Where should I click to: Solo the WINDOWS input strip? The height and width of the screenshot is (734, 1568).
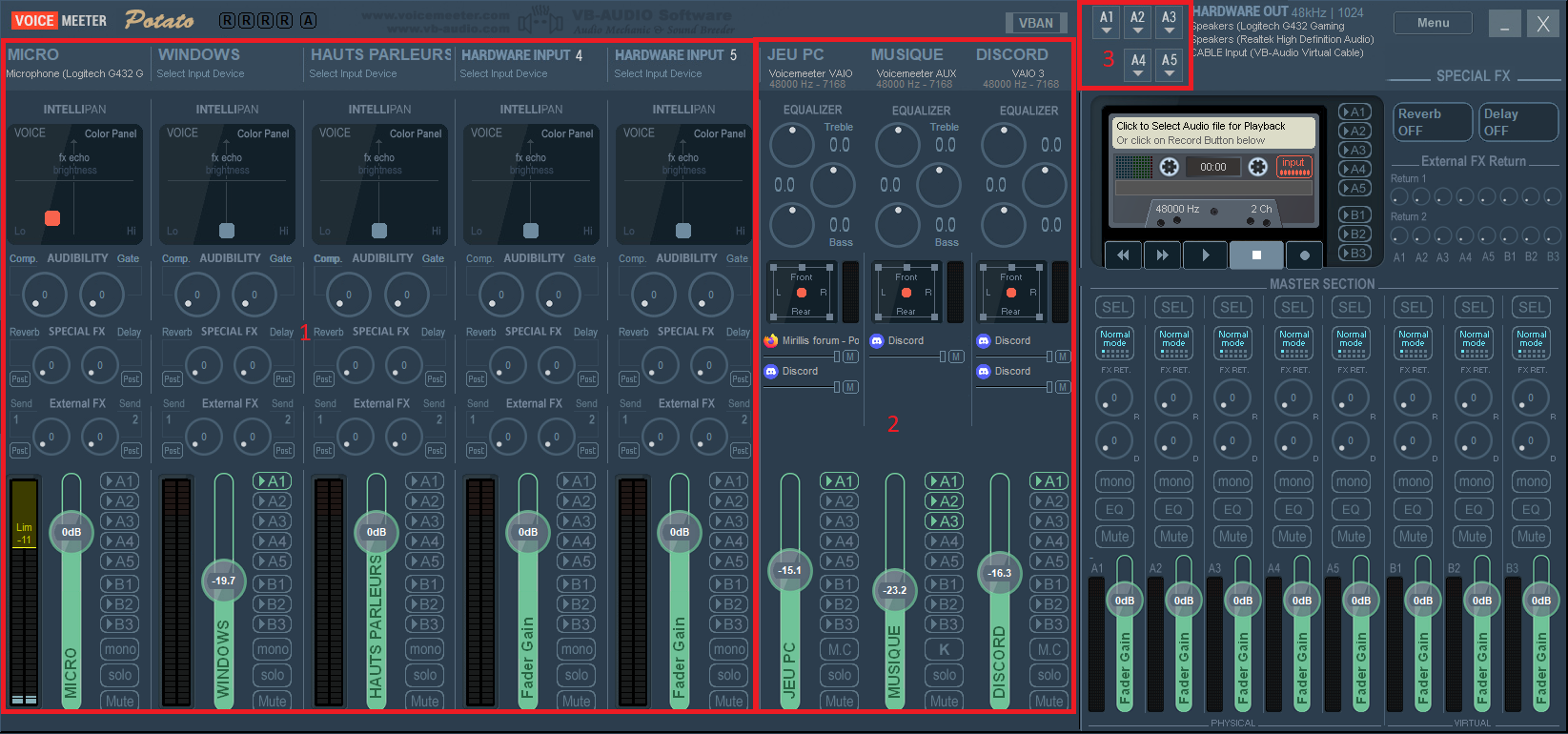[x=273, y=675]
